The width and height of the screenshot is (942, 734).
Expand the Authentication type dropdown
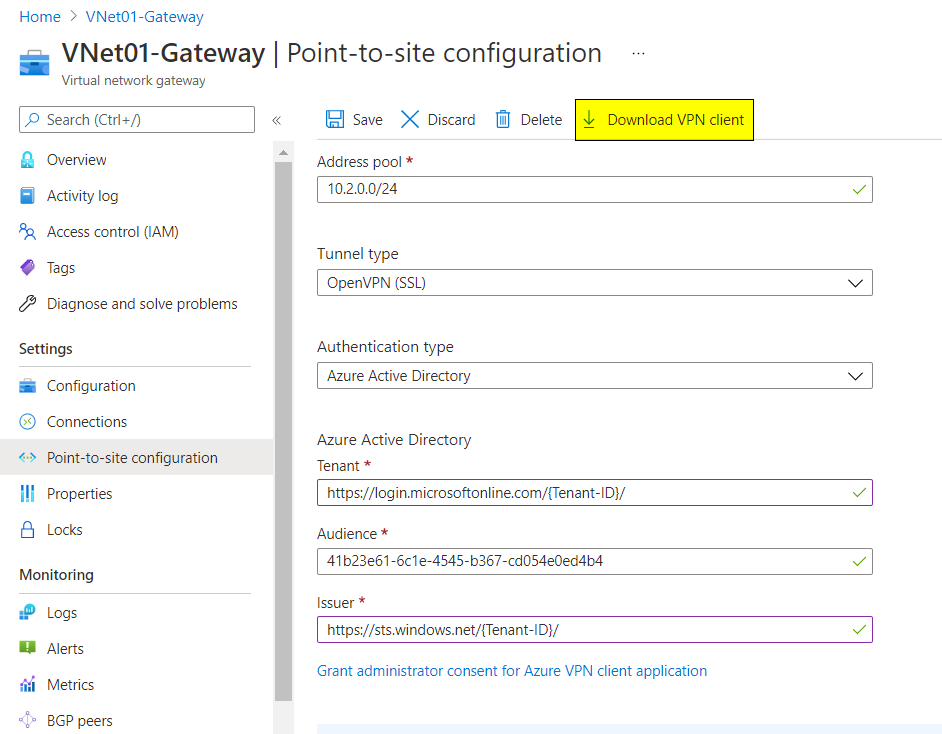pyautogui.click(x=855, y=376)
